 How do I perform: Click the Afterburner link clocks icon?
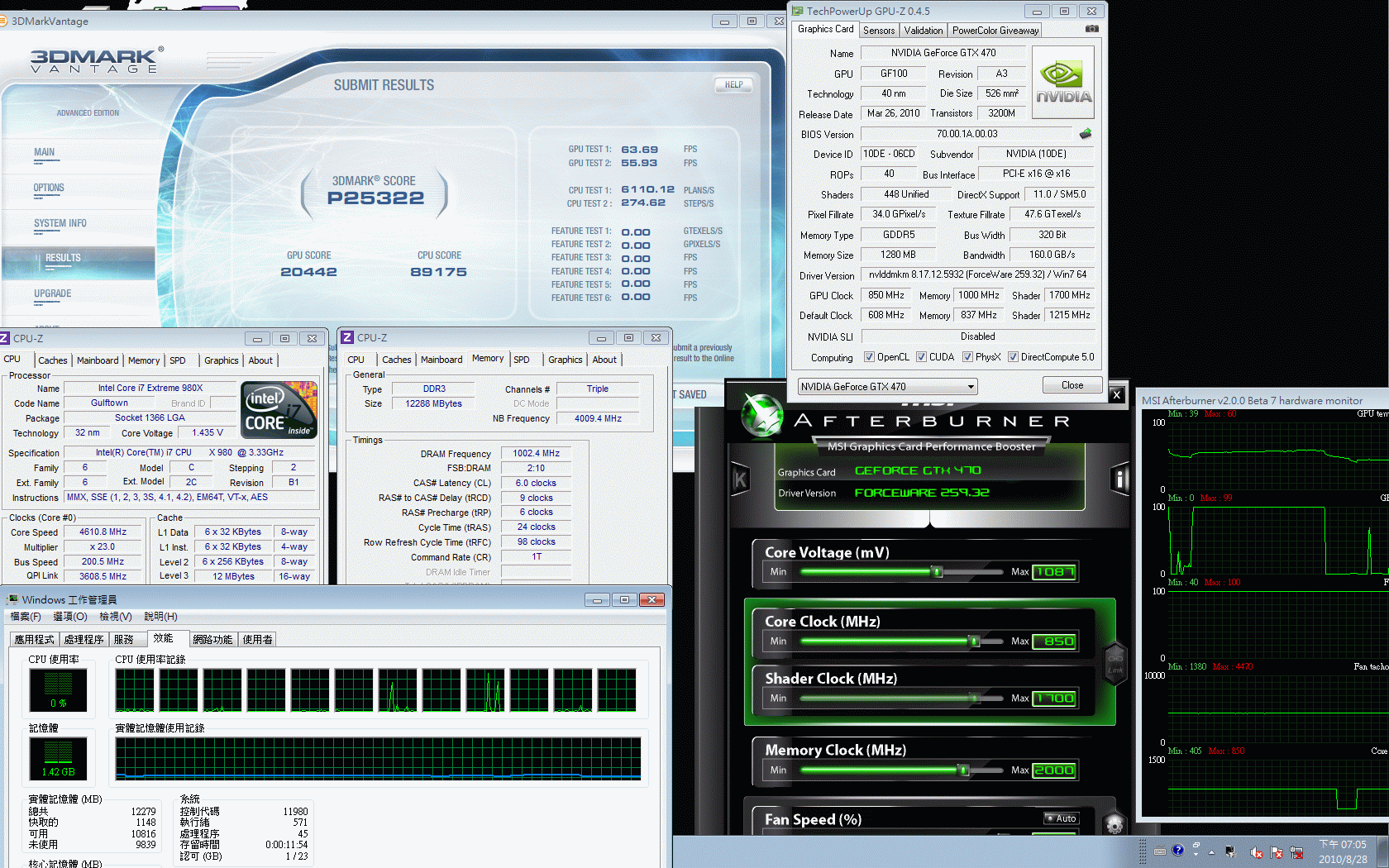tap(1115, 663)
